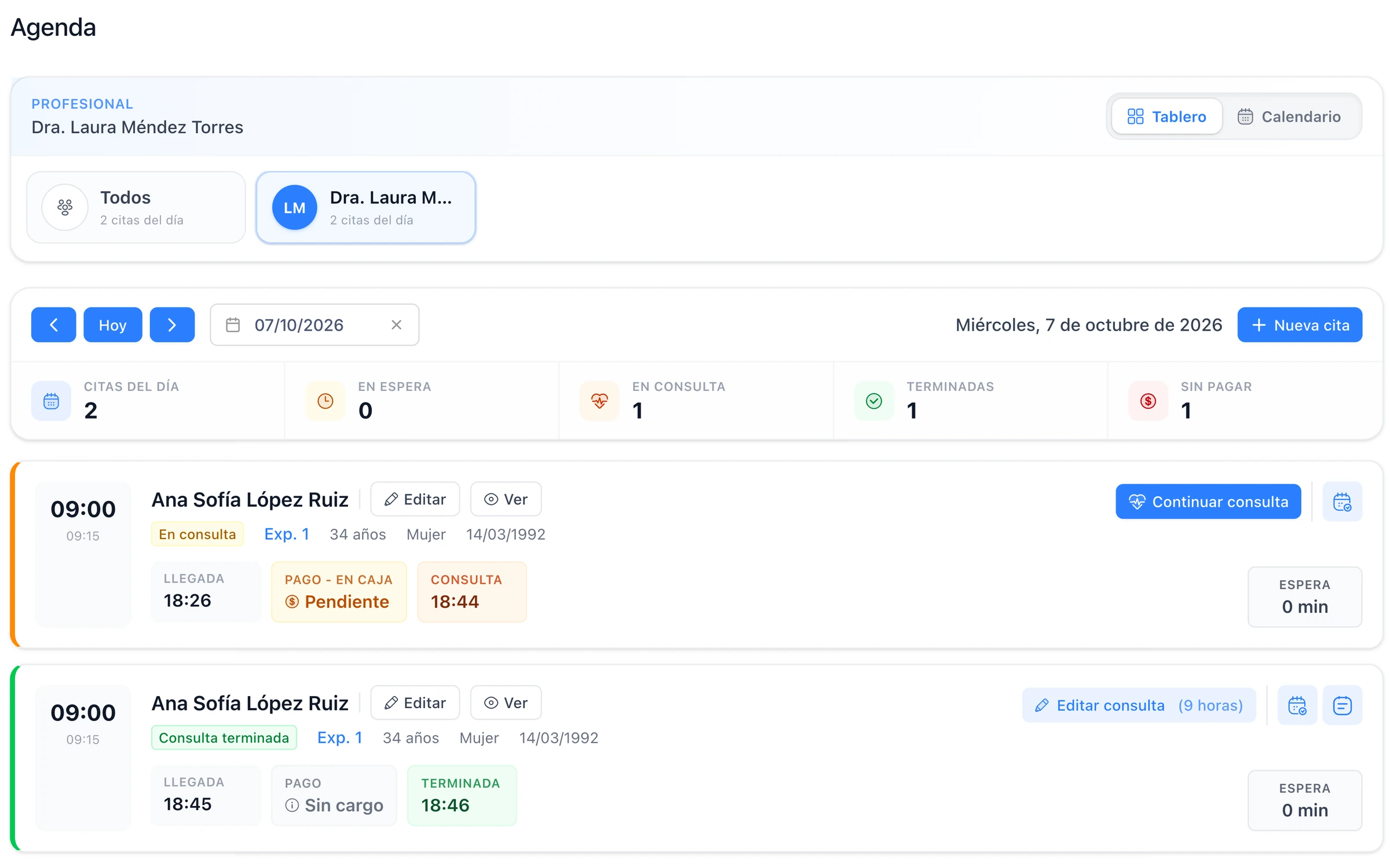Click the Pago Sin cargo box
The image size is (1390, 868).
pyautogui.click(x=334, y=796)
